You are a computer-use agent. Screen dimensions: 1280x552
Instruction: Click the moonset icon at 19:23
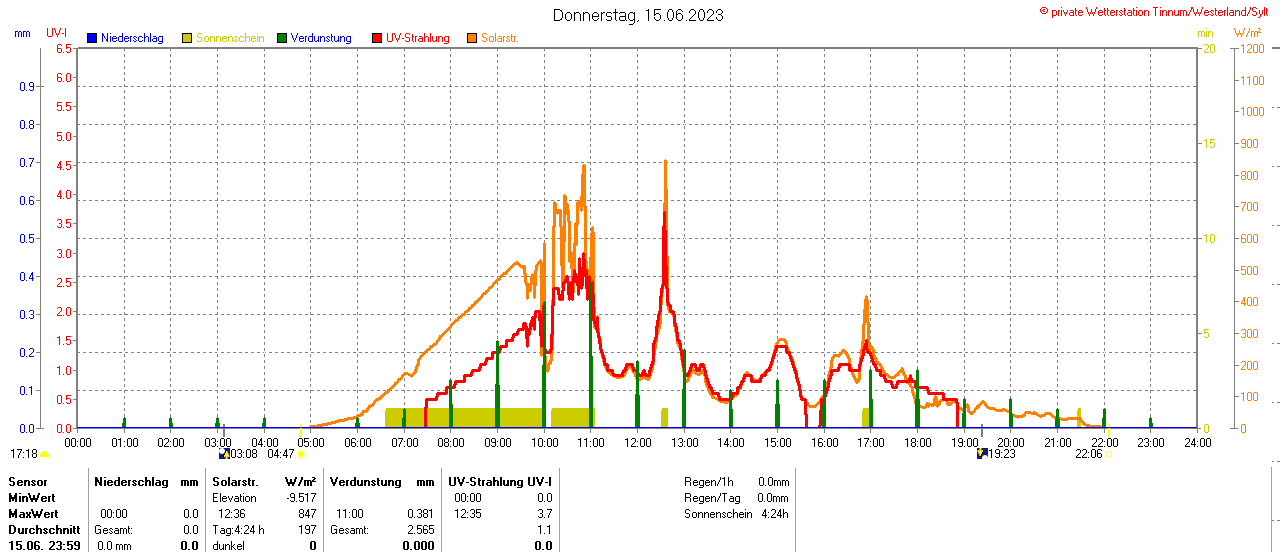click(982, 454)
